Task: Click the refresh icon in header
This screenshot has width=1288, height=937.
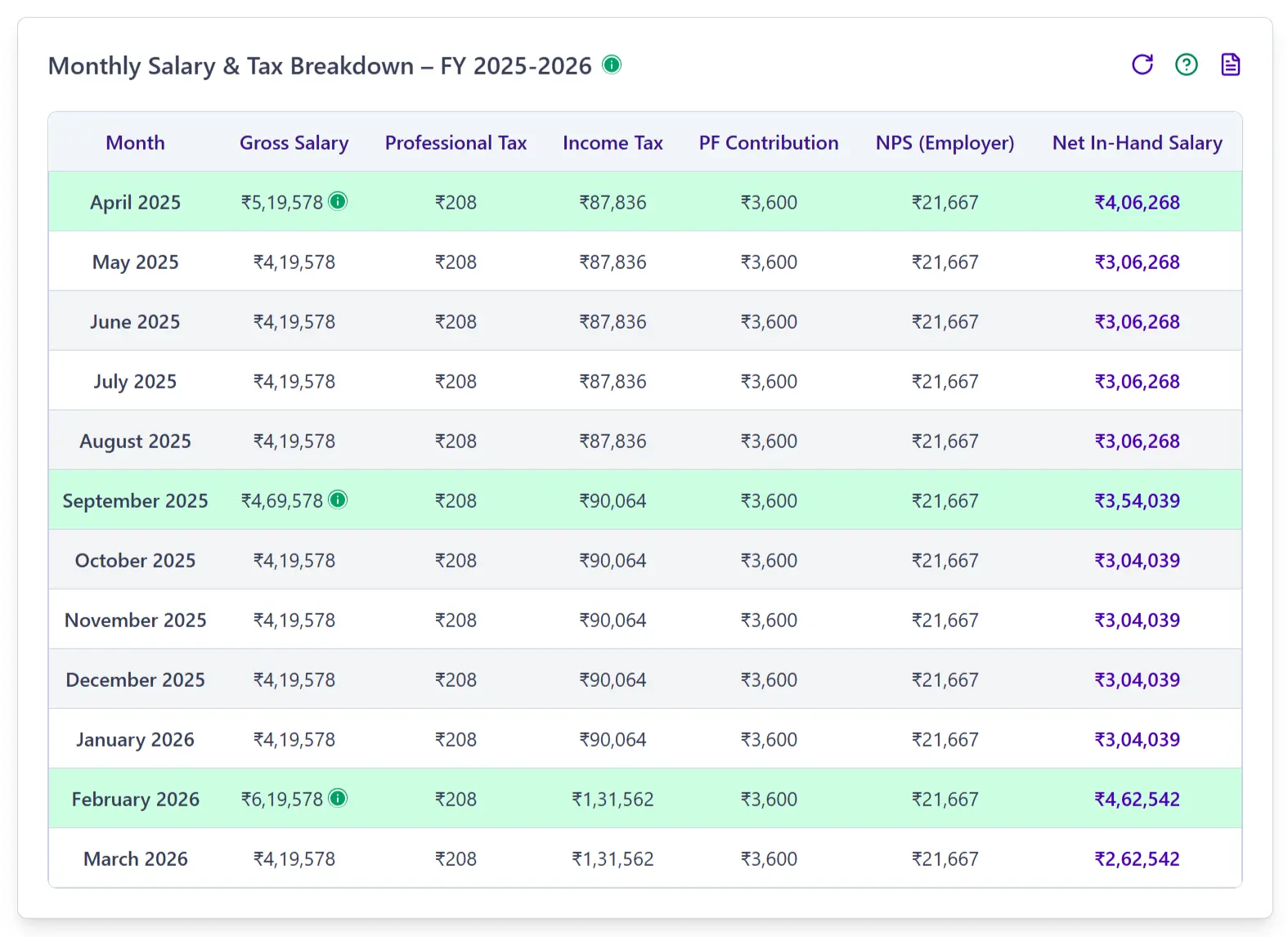Action: [x=1142, y=65]
